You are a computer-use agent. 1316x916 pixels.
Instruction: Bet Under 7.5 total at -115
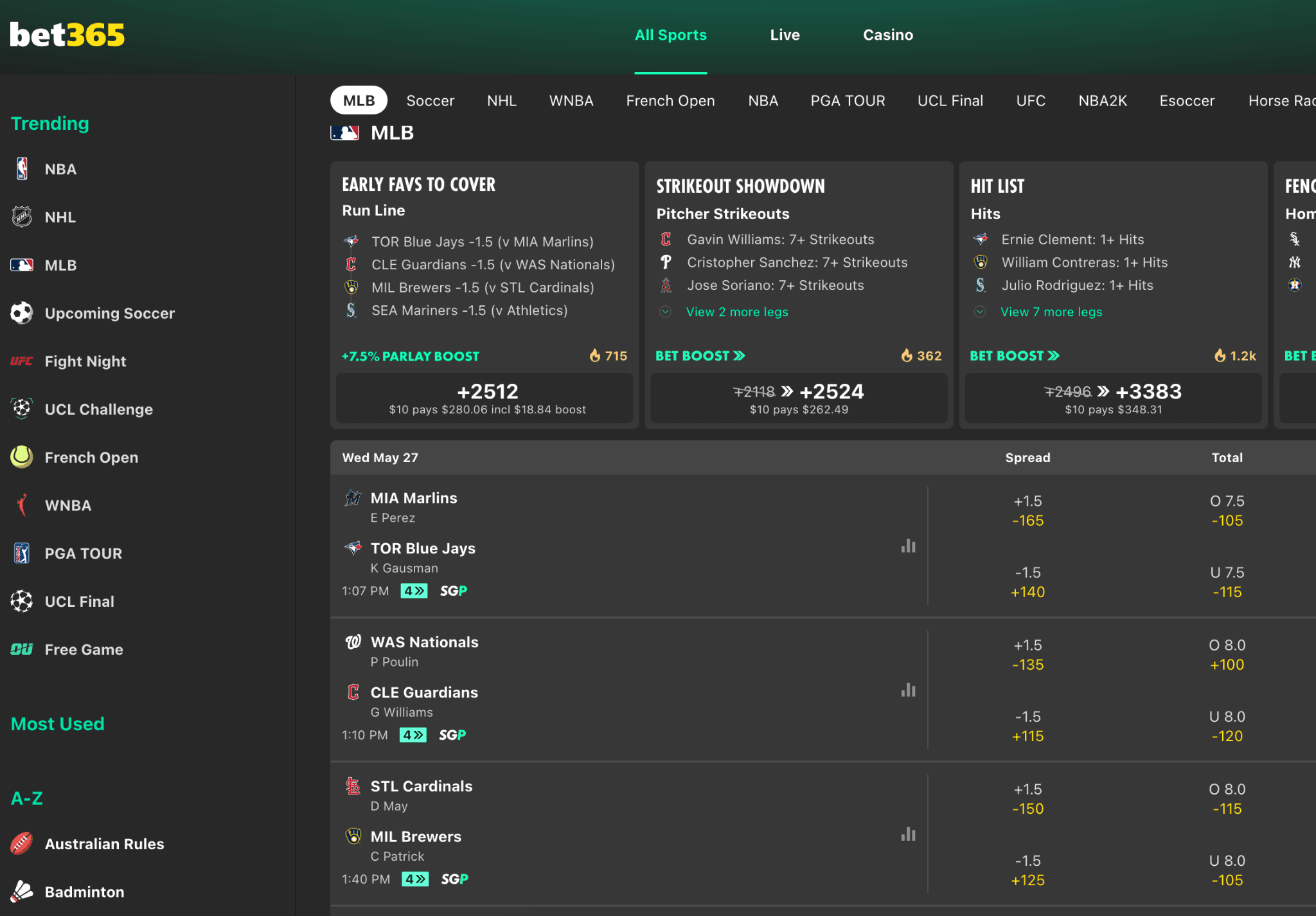(x=1227, y=582)
